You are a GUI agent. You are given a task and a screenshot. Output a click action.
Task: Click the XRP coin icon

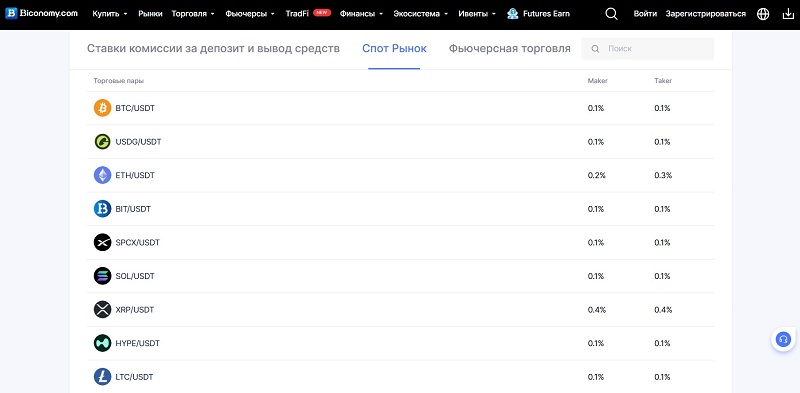(x=103, y=310)
